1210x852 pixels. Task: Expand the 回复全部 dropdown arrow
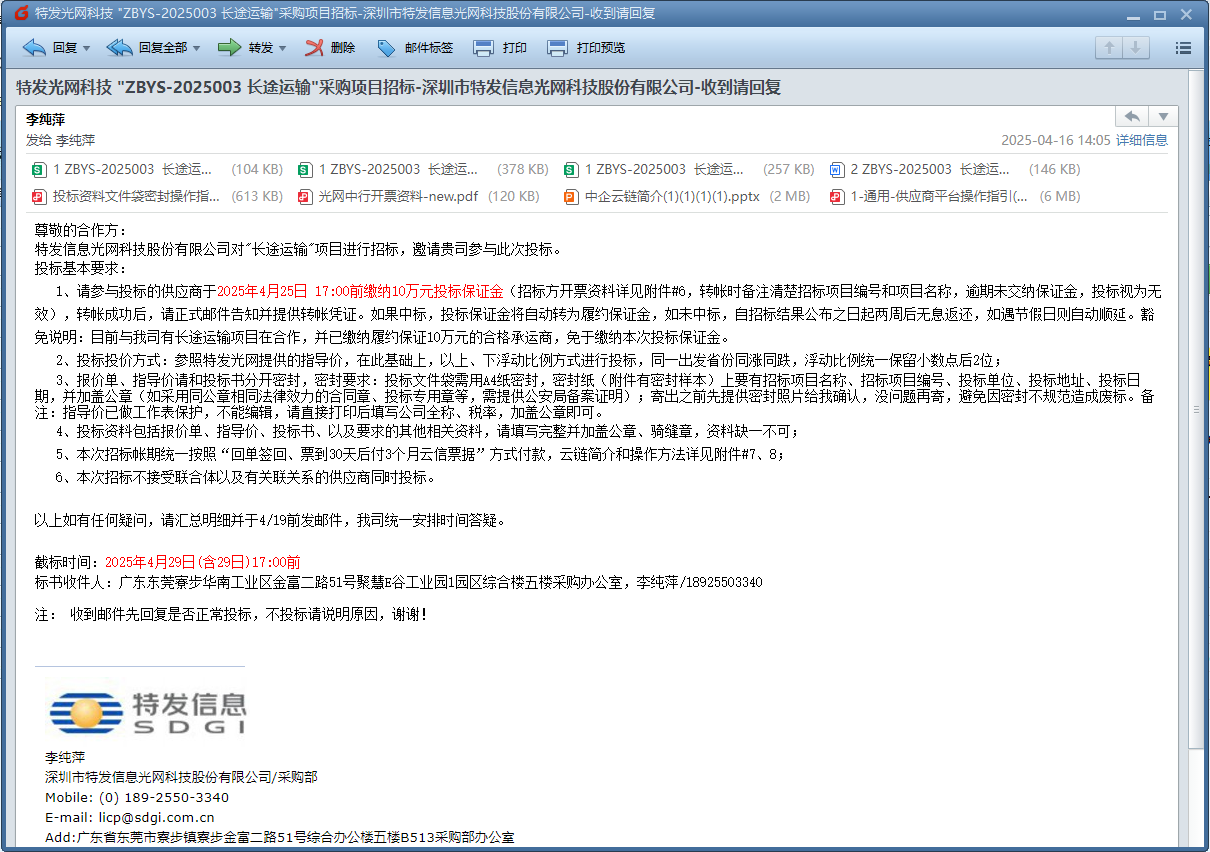[196, 48]
